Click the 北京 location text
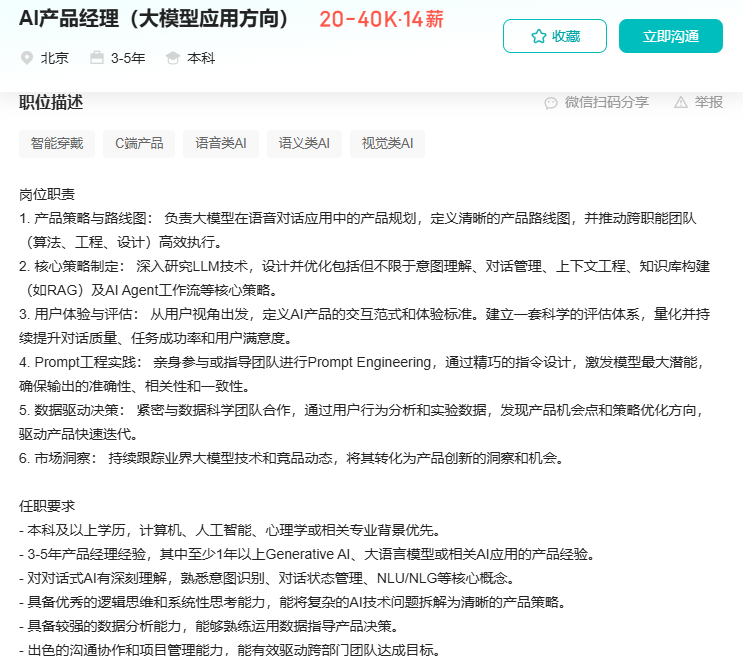The width and height of the screenshot is (743, 656). pos(54,58)
